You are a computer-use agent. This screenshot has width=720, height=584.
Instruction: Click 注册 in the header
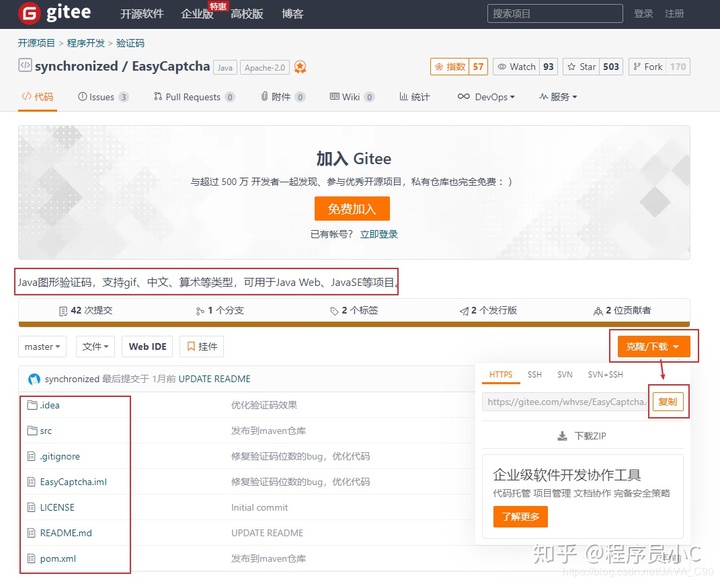coord(675,14)
